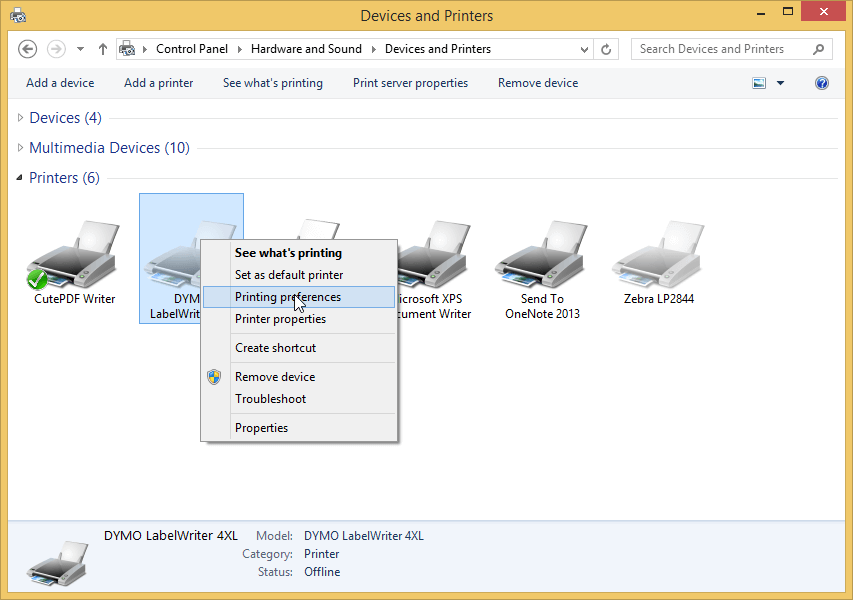Click the Back navigation arrow
853x600 pixels.
tap(28, 49)
